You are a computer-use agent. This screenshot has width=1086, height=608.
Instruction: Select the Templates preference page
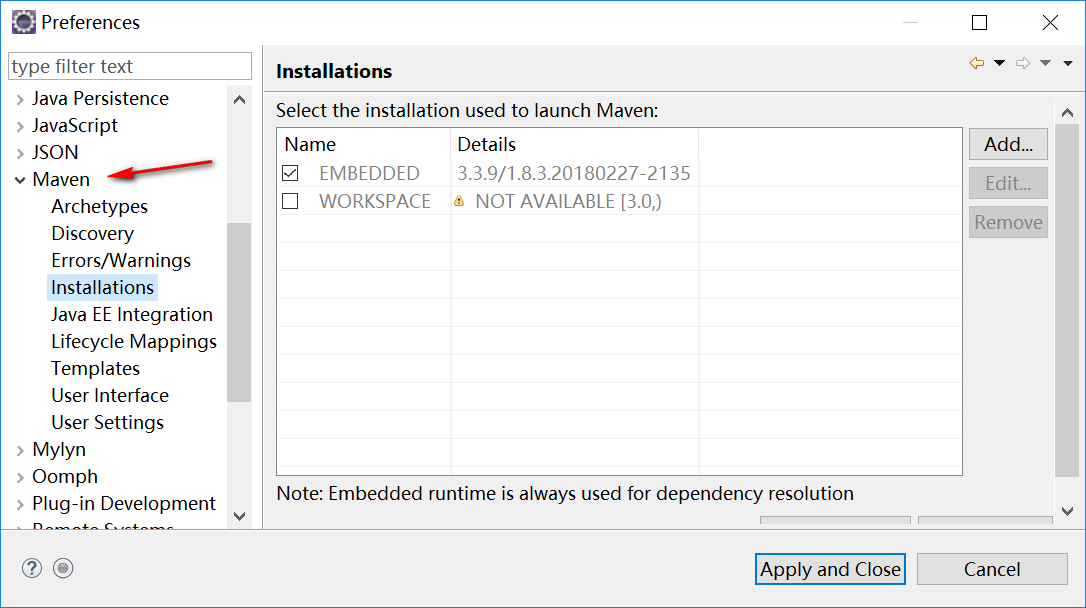coord(95,368)
